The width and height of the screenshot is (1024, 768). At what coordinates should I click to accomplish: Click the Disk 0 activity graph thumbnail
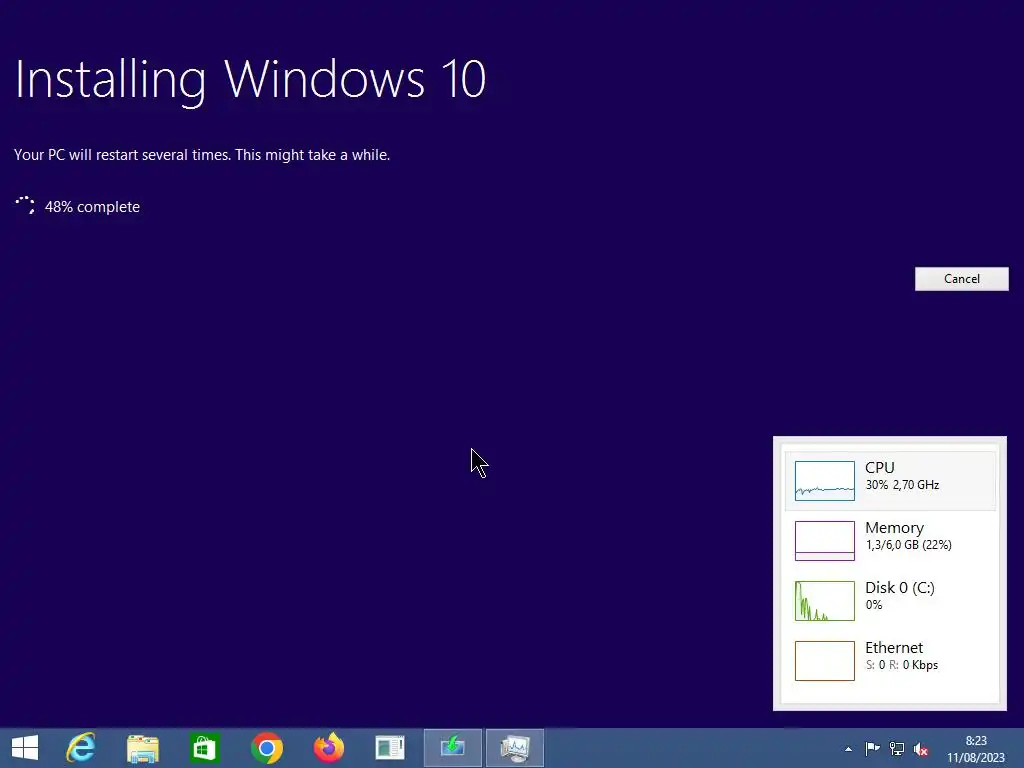pos(824,601)
